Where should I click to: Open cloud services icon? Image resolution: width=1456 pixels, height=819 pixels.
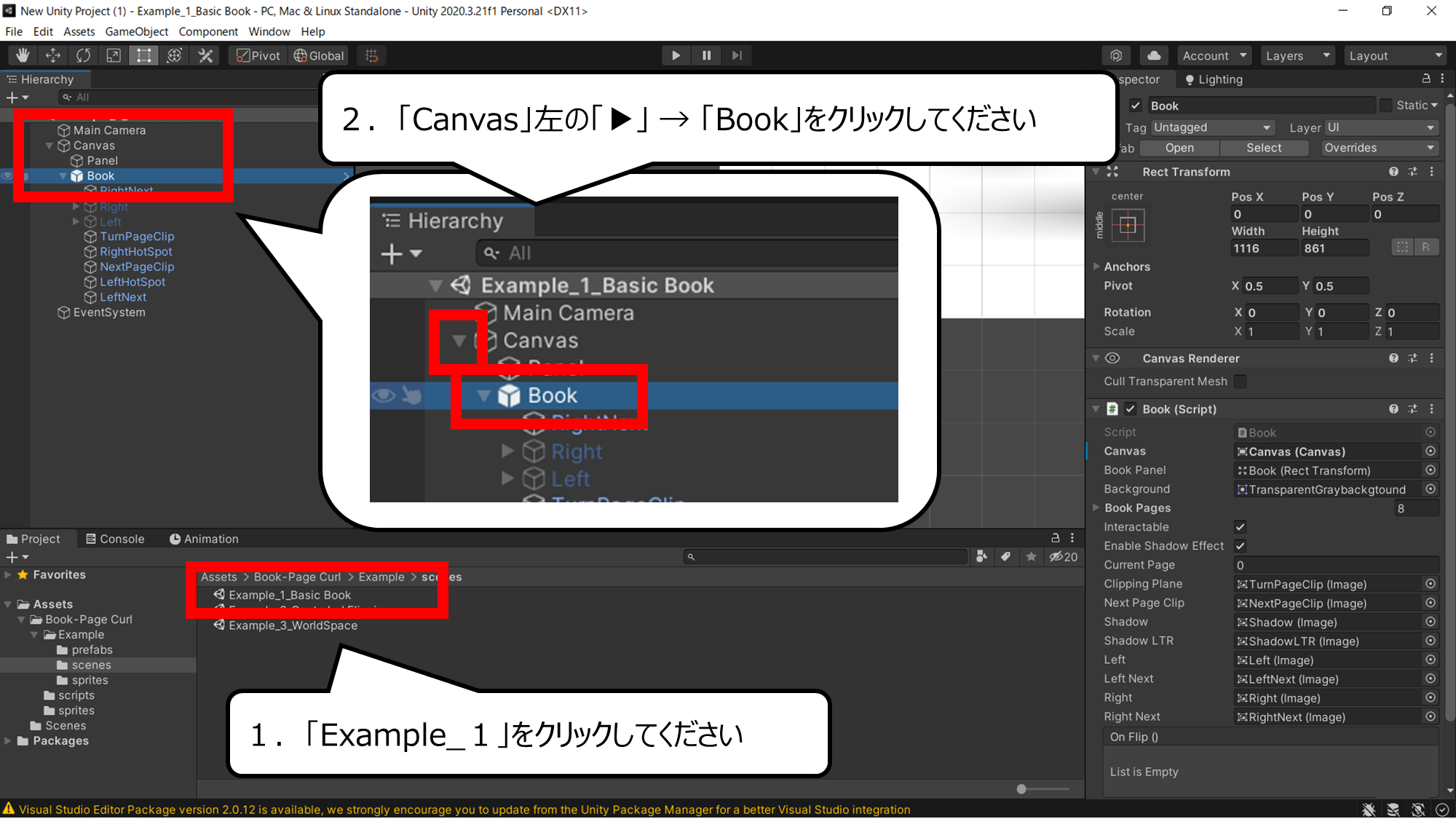click(1154, 55)
